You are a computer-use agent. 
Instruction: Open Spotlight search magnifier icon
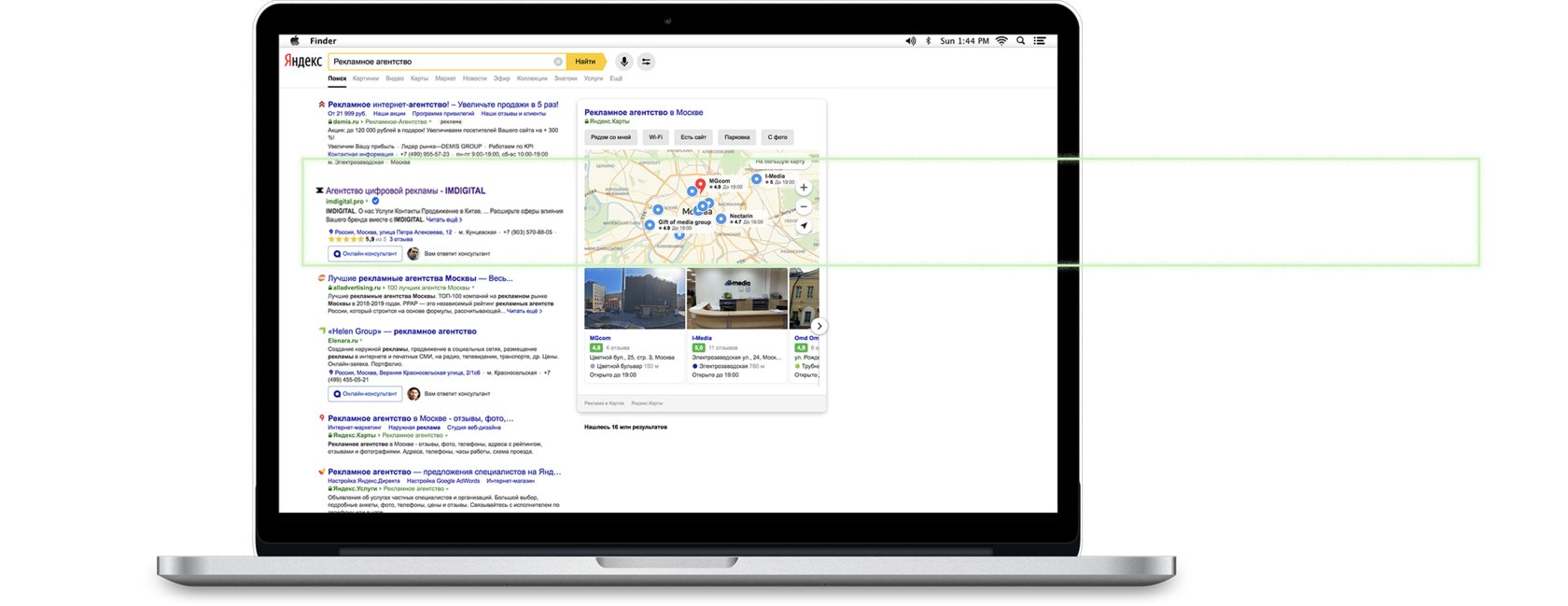coord(1021,41)
